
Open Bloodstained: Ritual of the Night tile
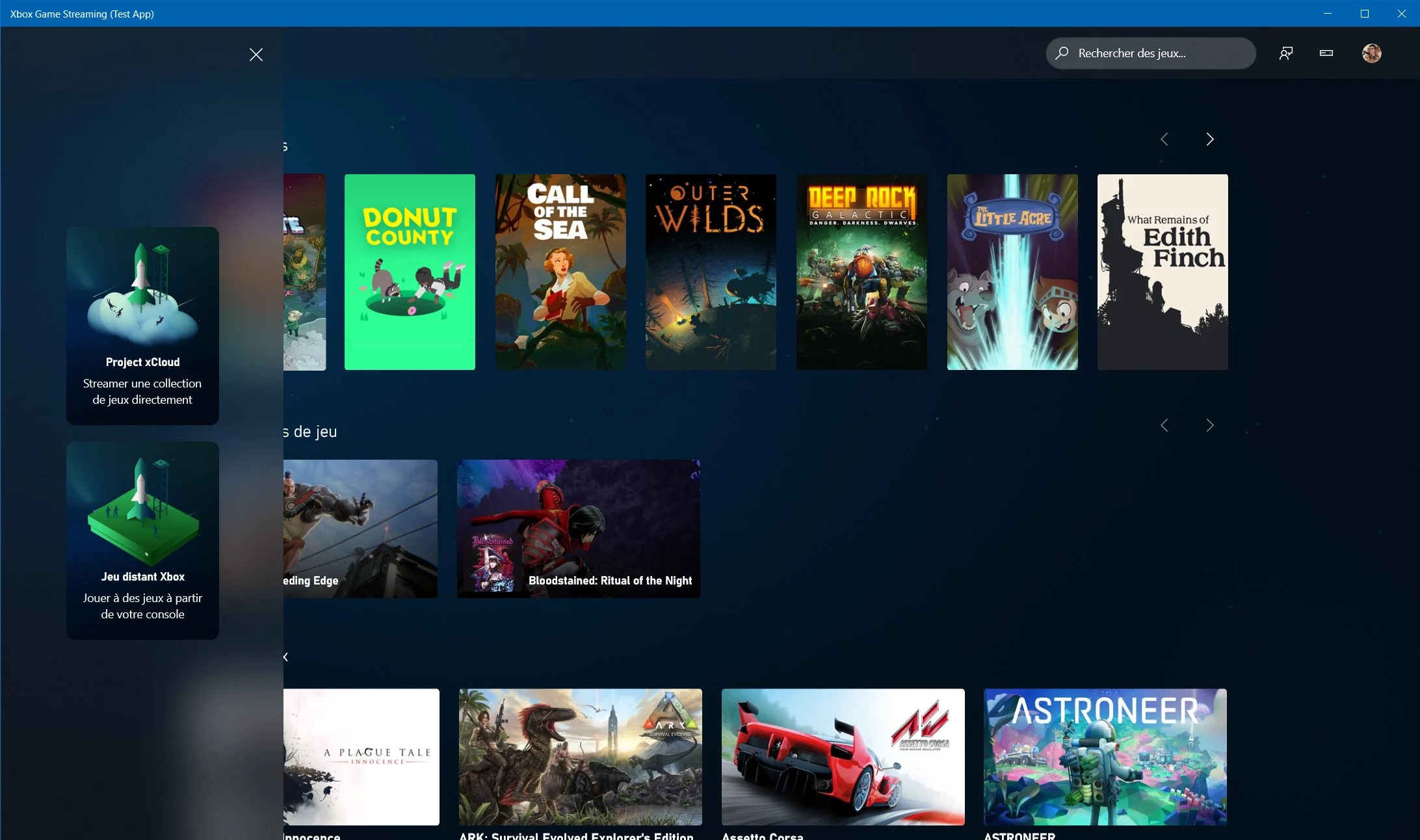(x=579, y=529)
